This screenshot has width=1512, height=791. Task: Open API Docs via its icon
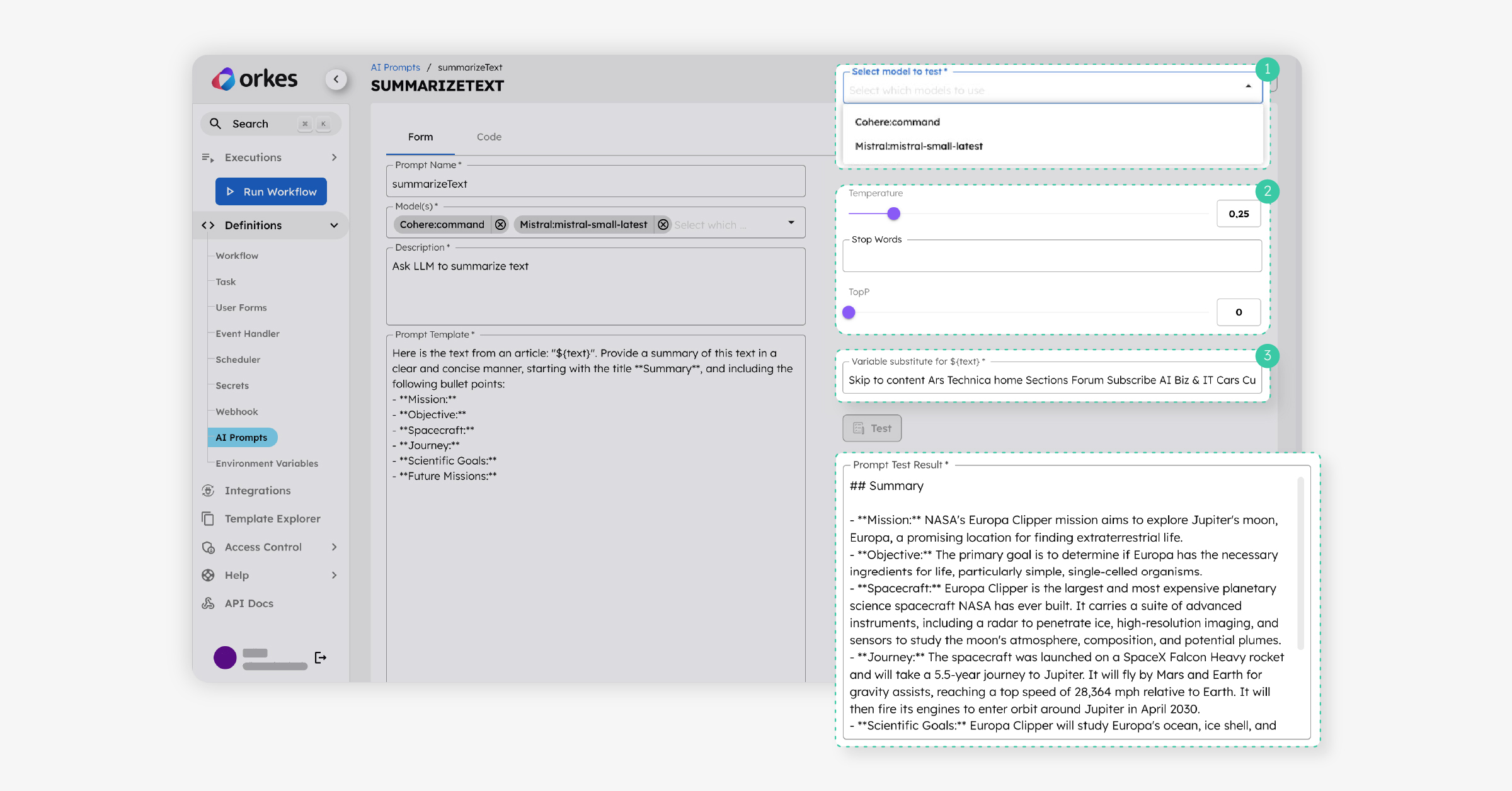point(208,603)
